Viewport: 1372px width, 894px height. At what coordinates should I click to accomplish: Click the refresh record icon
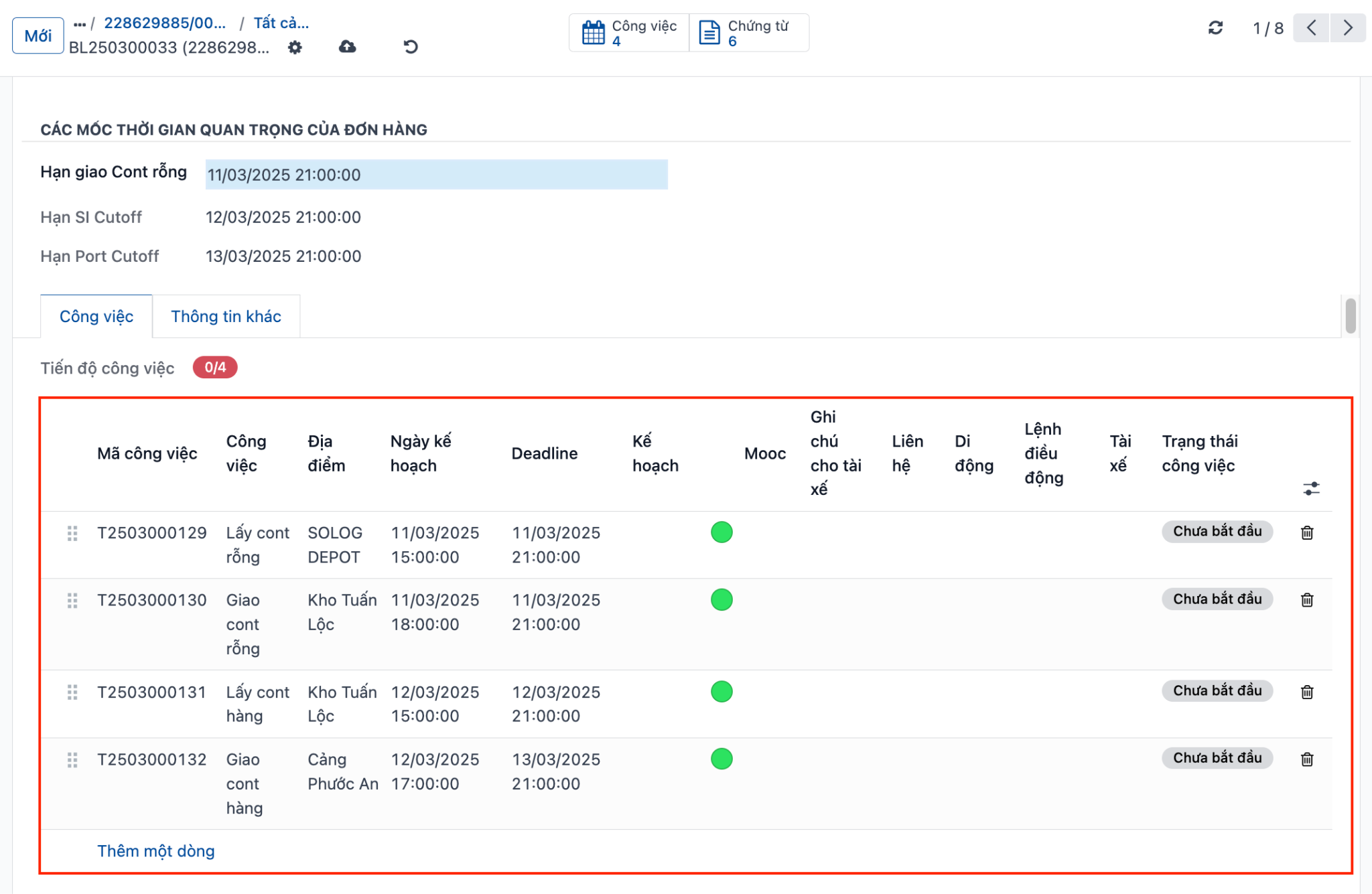(1215, 28)
